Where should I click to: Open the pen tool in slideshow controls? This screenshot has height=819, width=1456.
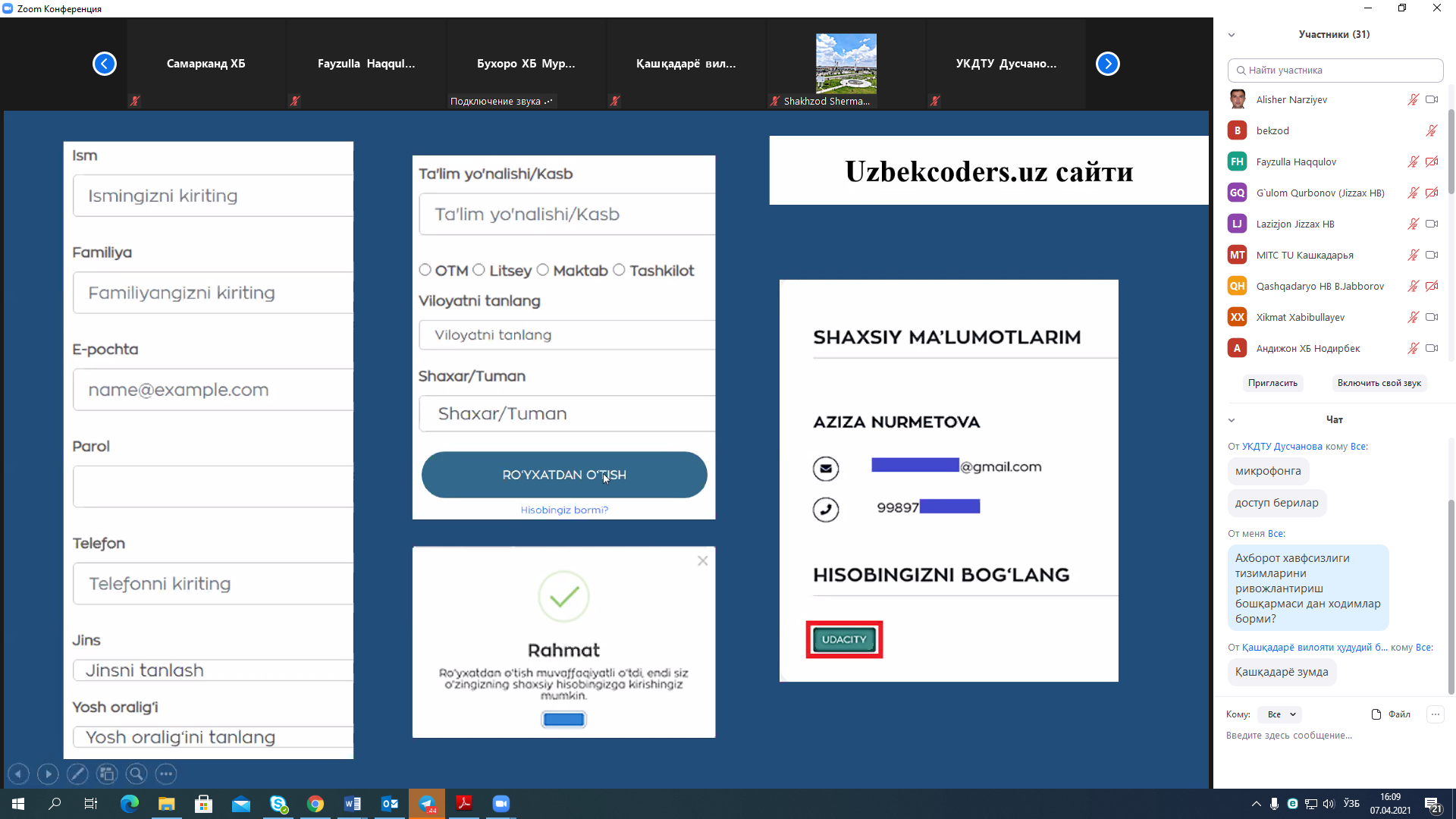[77, 774]
